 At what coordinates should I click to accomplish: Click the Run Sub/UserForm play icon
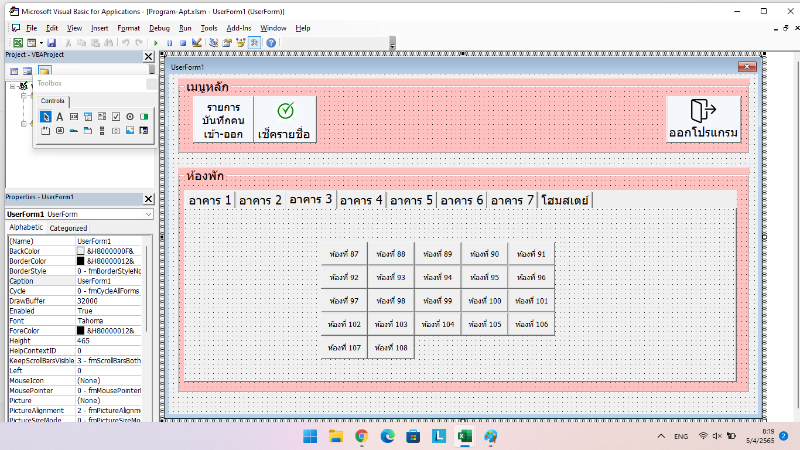pyautogui.click(x=155, y=43)
